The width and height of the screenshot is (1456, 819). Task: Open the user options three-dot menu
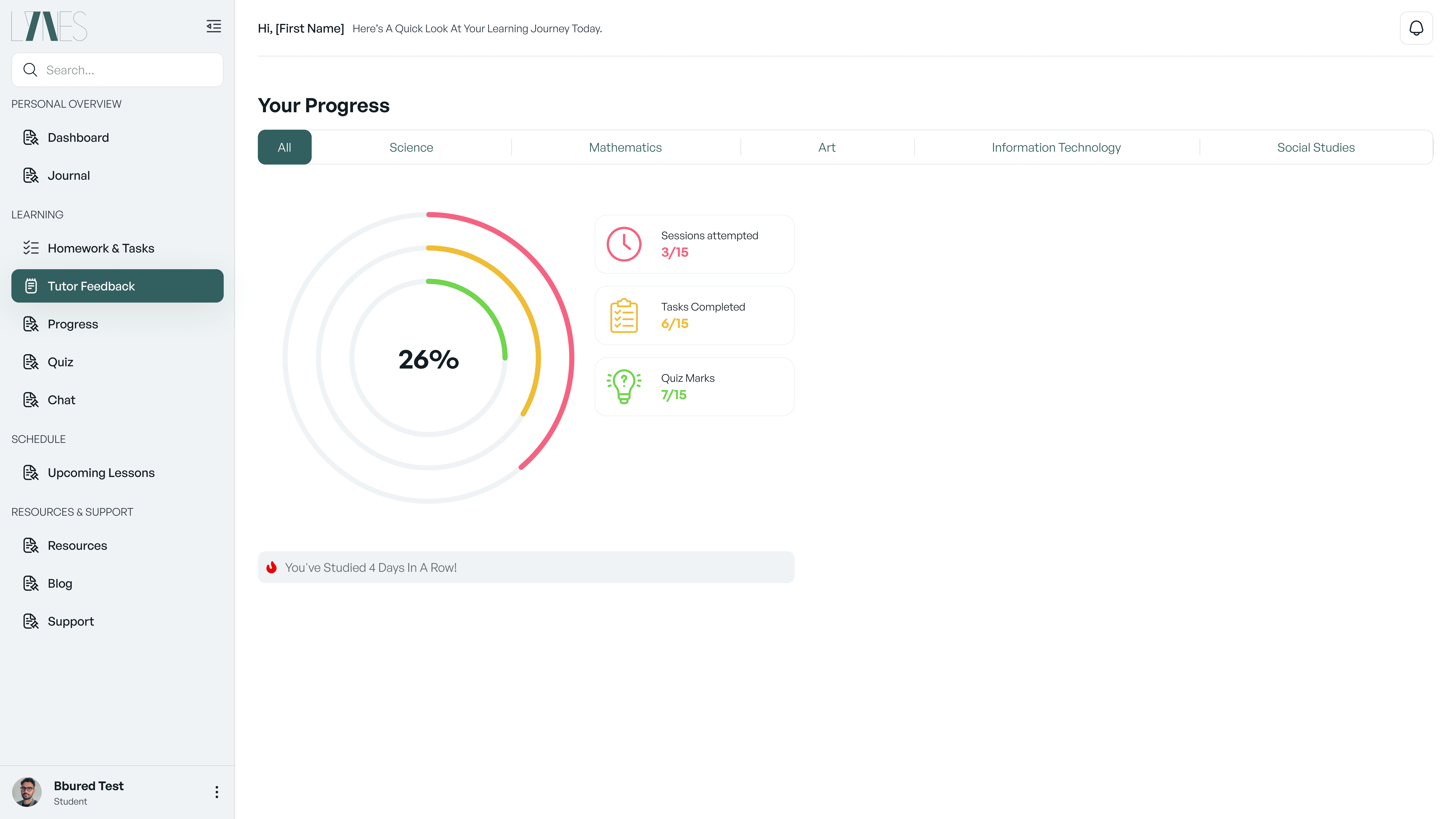coord(217,792)
